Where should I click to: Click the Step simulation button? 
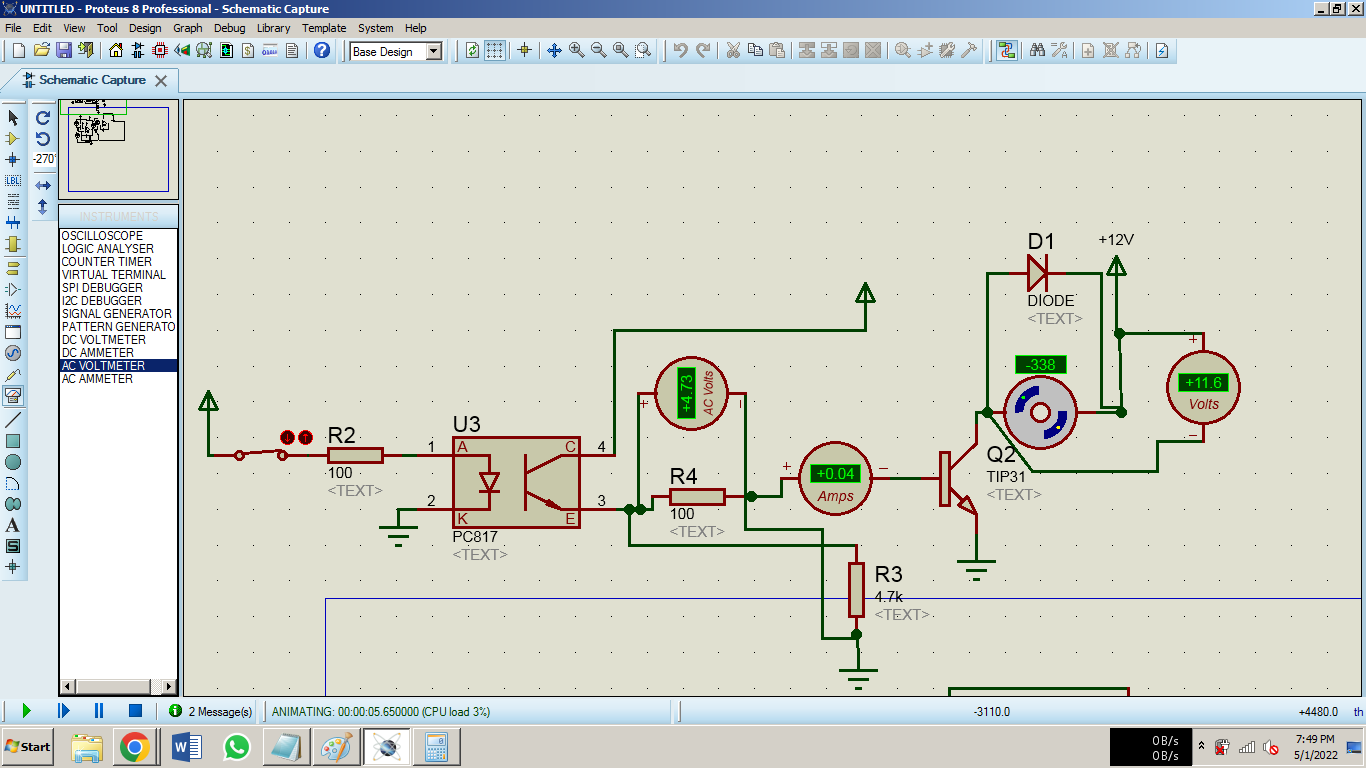coord(63,711)
